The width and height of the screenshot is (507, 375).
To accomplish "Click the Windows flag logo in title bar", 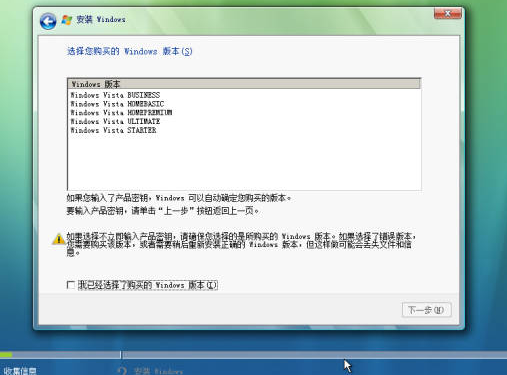I will pos(67,20).
